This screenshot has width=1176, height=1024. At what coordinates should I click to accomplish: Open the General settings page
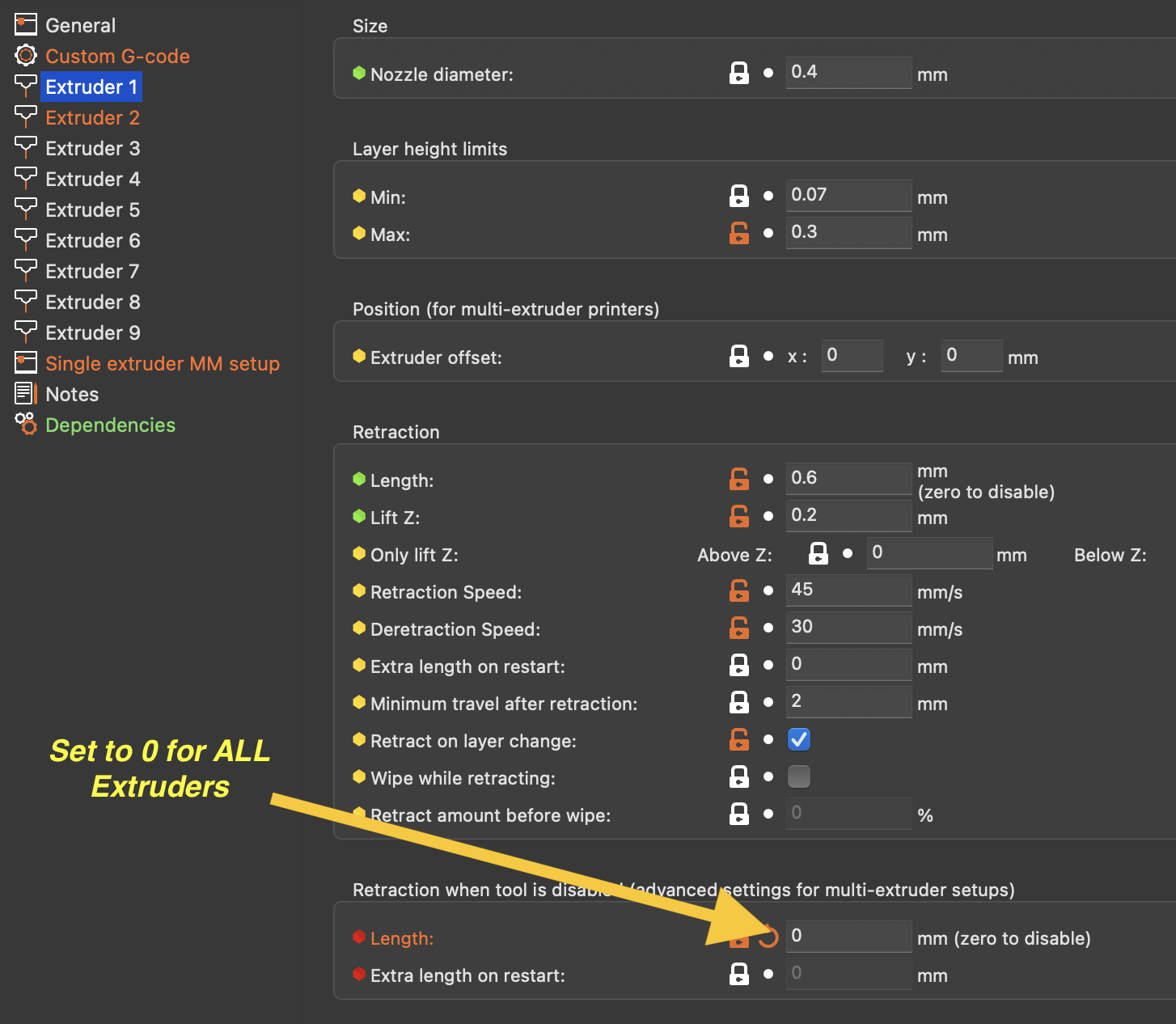point(80,25)
